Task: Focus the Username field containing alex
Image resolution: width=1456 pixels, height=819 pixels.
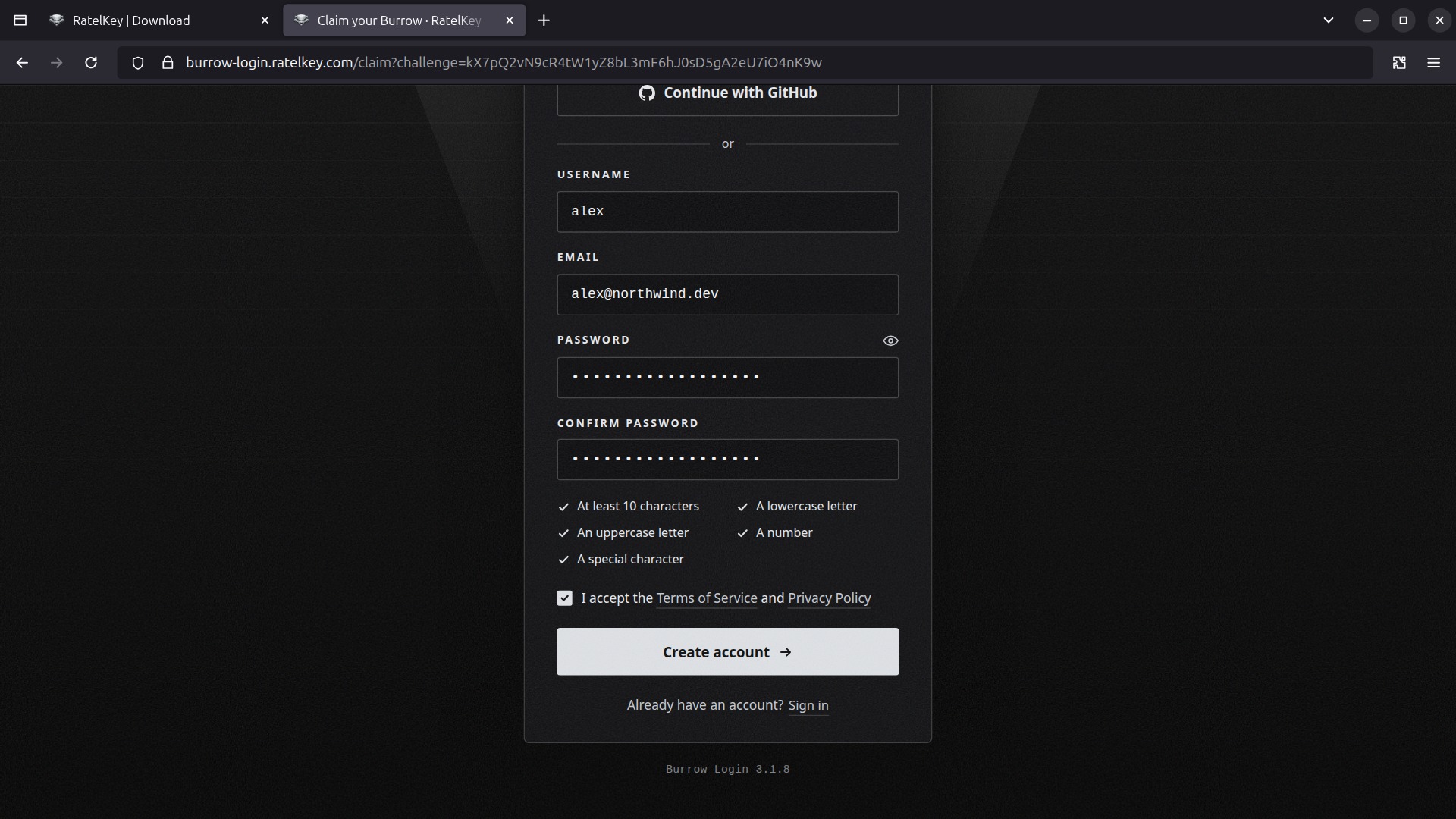Action: tap(727, 212)
